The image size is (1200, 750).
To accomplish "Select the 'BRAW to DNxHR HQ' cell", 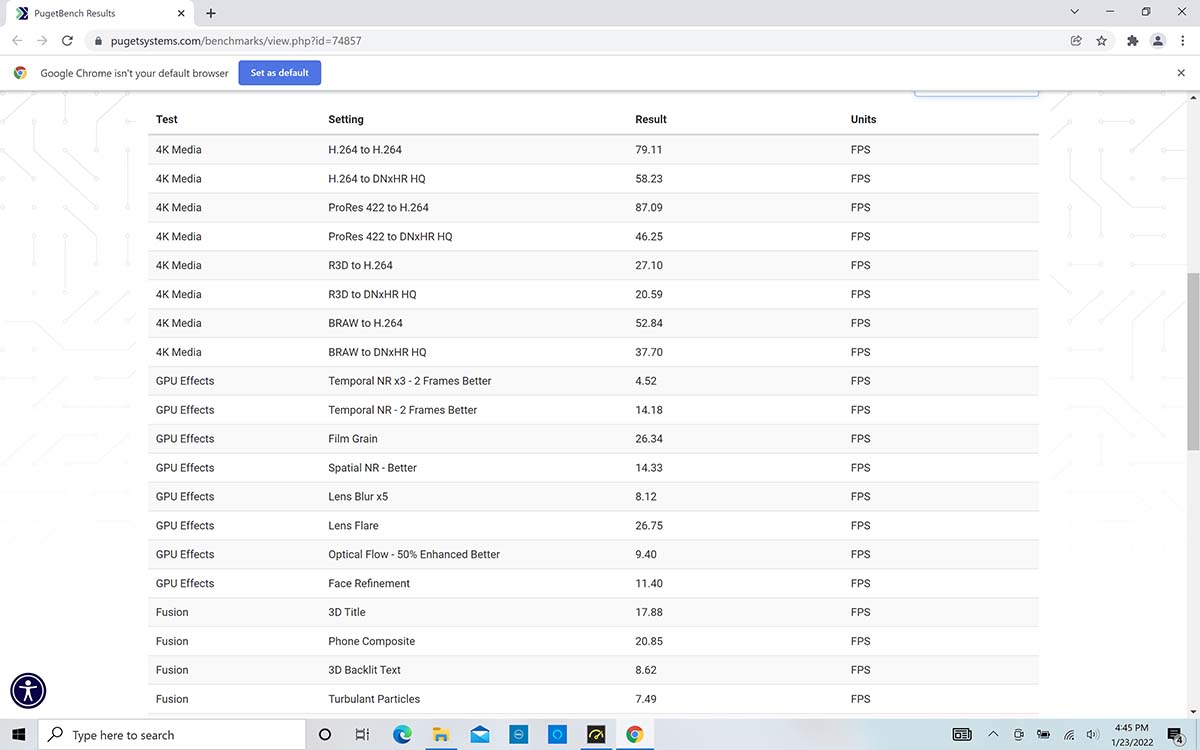I will [377, 353].
